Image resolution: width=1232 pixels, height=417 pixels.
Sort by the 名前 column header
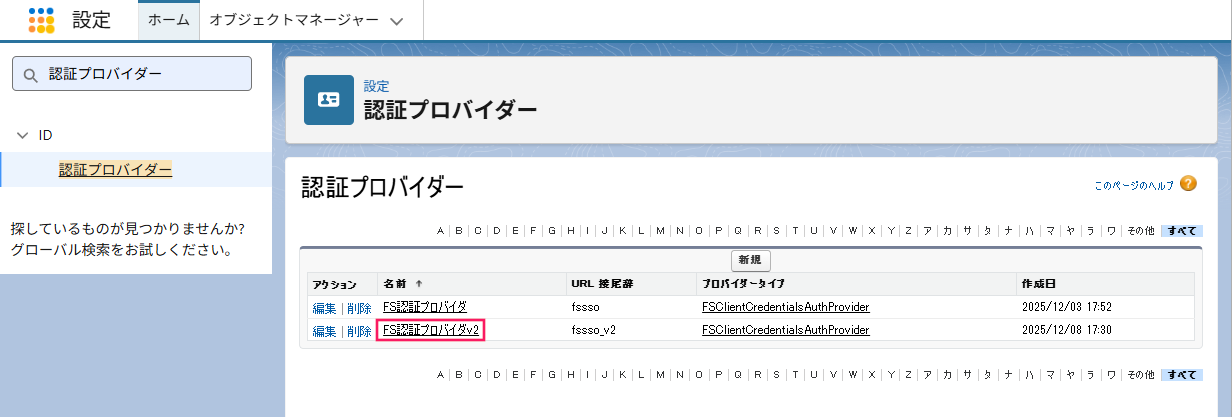395,284
